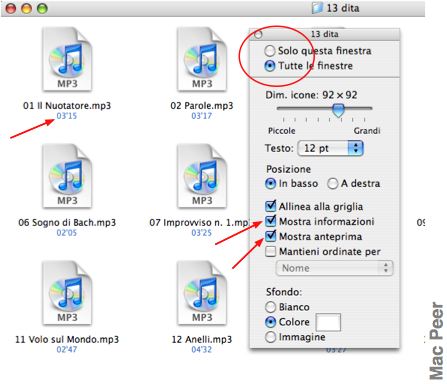Select the 02 Parole.mp3 file icon
The height and width of the screenshot is (384, 447).
click(202, 59)
